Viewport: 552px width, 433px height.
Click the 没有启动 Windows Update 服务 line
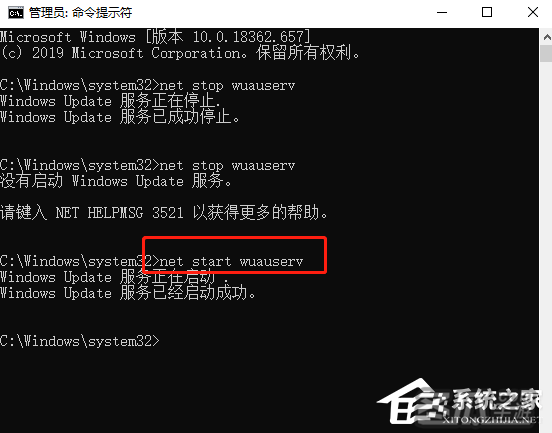coord(116,181)
